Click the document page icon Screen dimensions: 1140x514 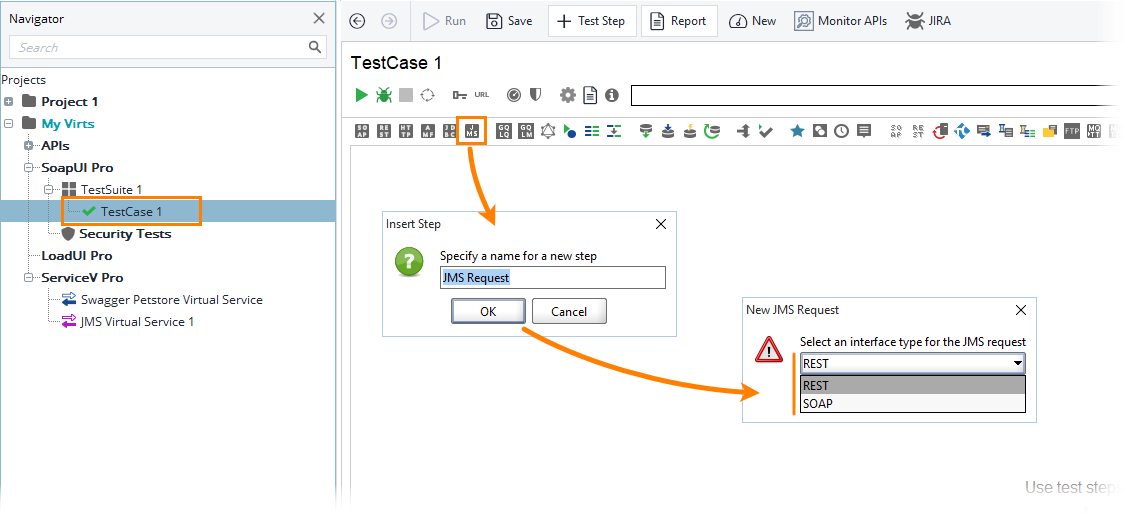[590, 95]
